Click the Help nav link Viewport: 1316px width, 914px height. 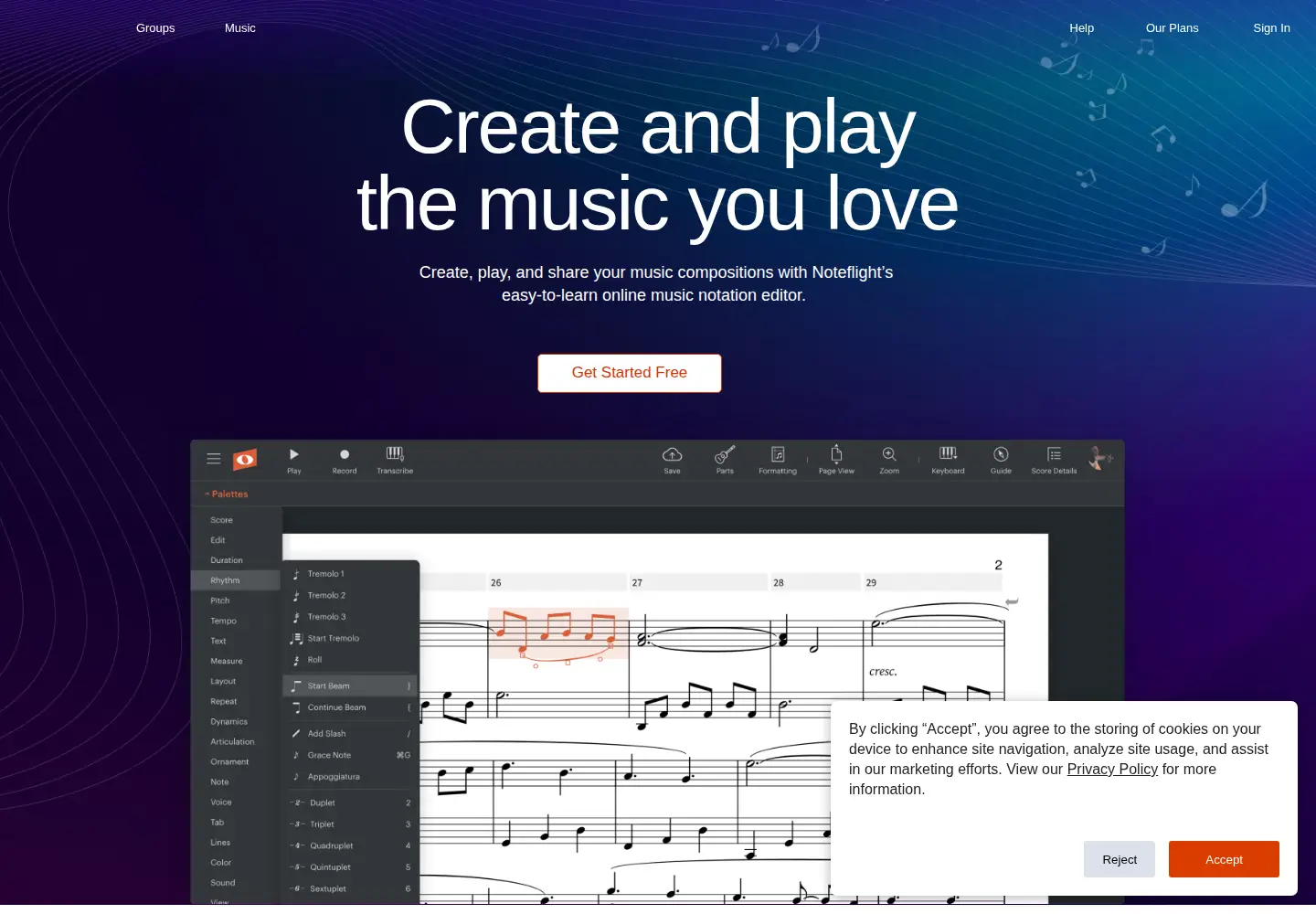click(1082, 28)
